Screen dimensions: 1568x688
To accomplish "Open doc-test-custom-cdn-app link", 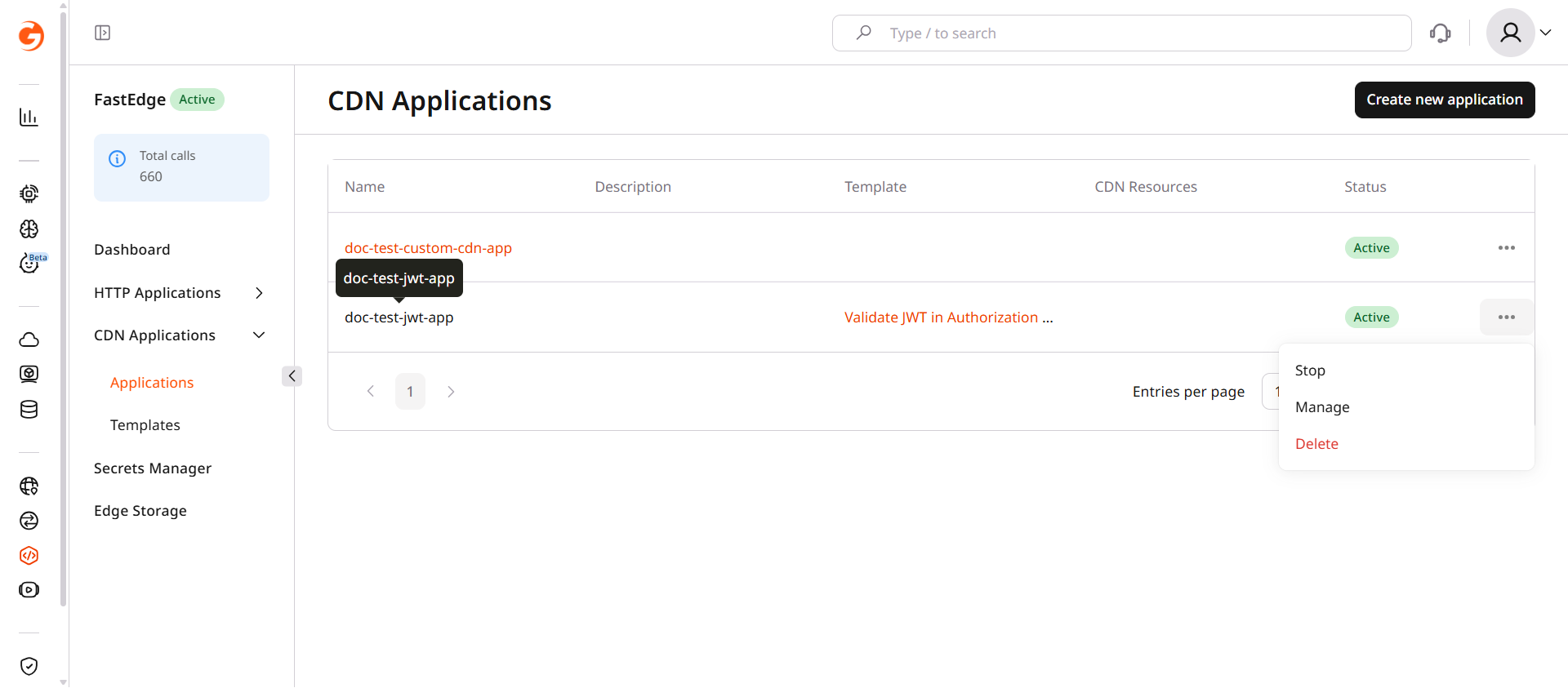I will [428, 248].
